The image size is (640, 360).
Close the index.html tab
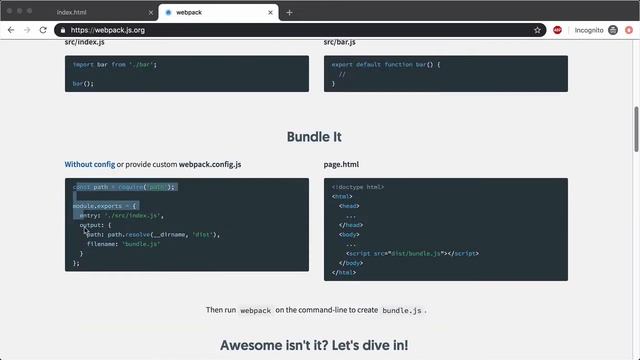151,13
